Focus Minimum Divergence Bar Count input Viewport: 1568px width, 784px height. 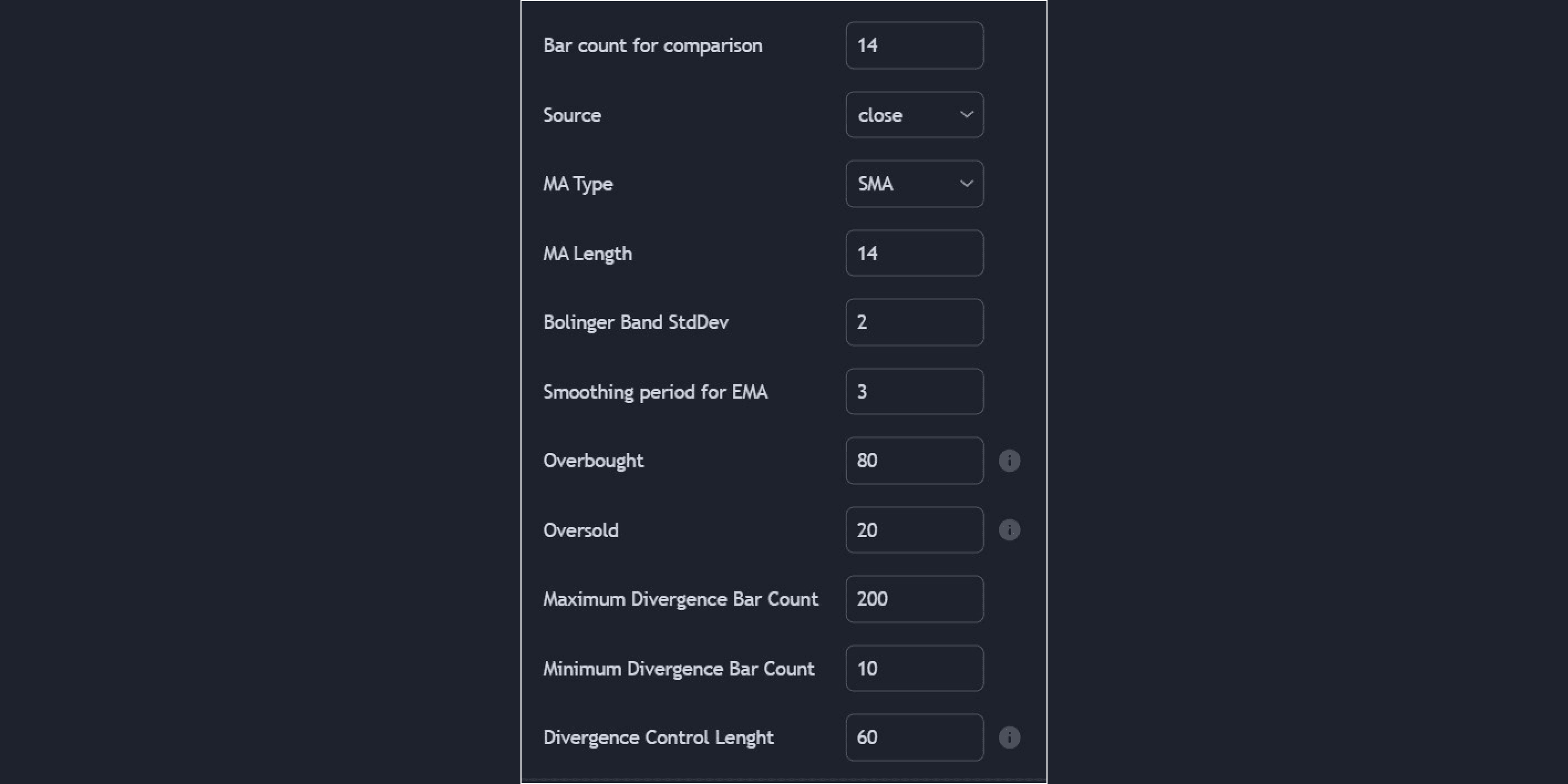pos(914,668)
